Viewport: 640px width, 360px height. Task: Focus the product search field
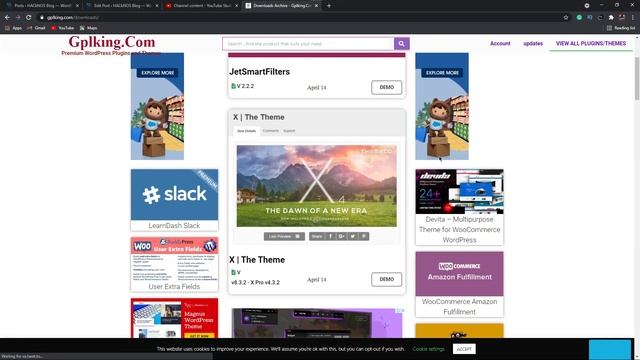click(308, 44)
